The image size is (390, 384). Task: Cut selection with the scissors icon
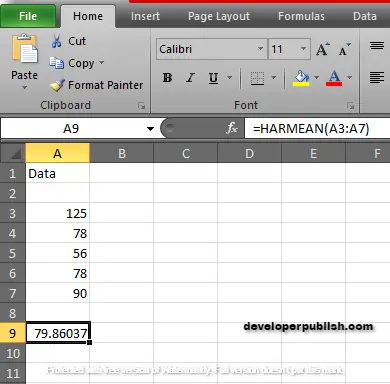pyautogui.click(x=56, y=41)
